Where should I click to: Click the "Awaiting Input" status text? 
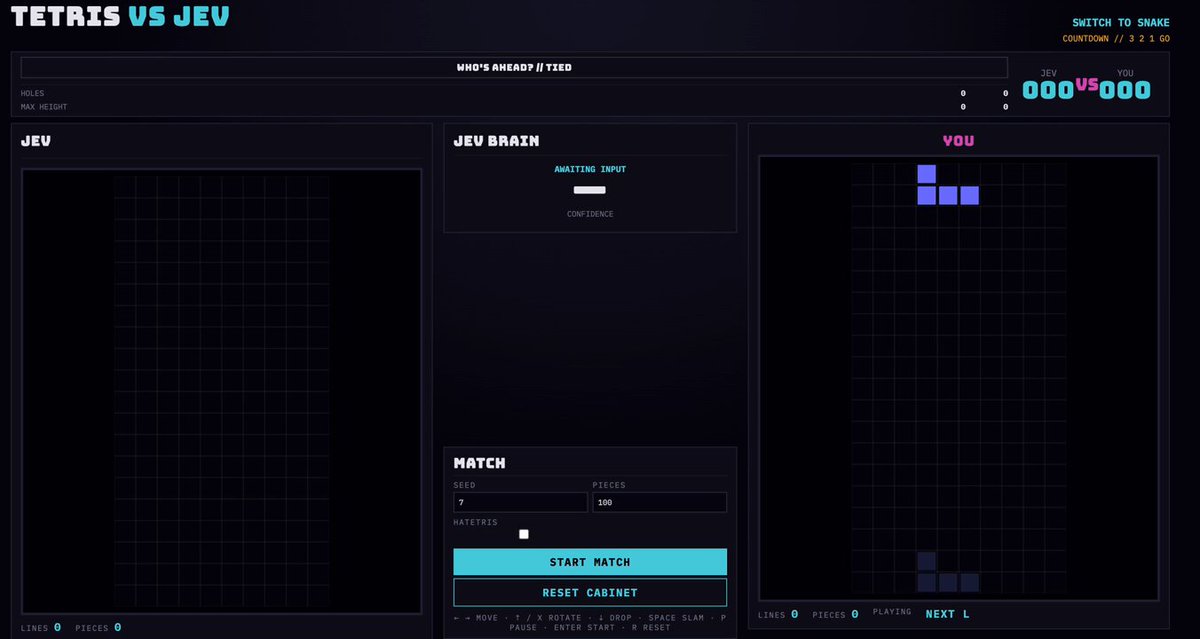coord(590,169)
